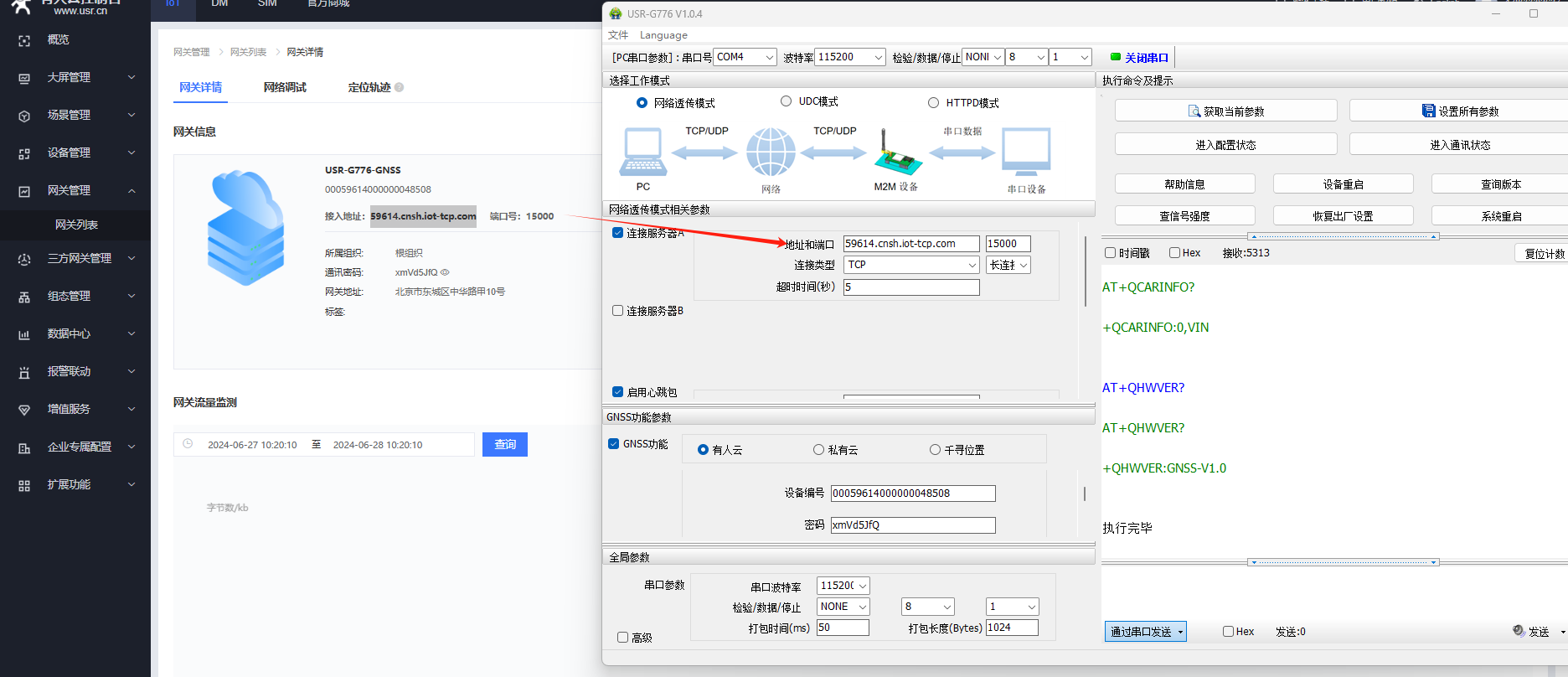The height and width of the screenshot is (677, 1568).
Task: Click the blue 查询 button
Action: (x=505, y=445)
